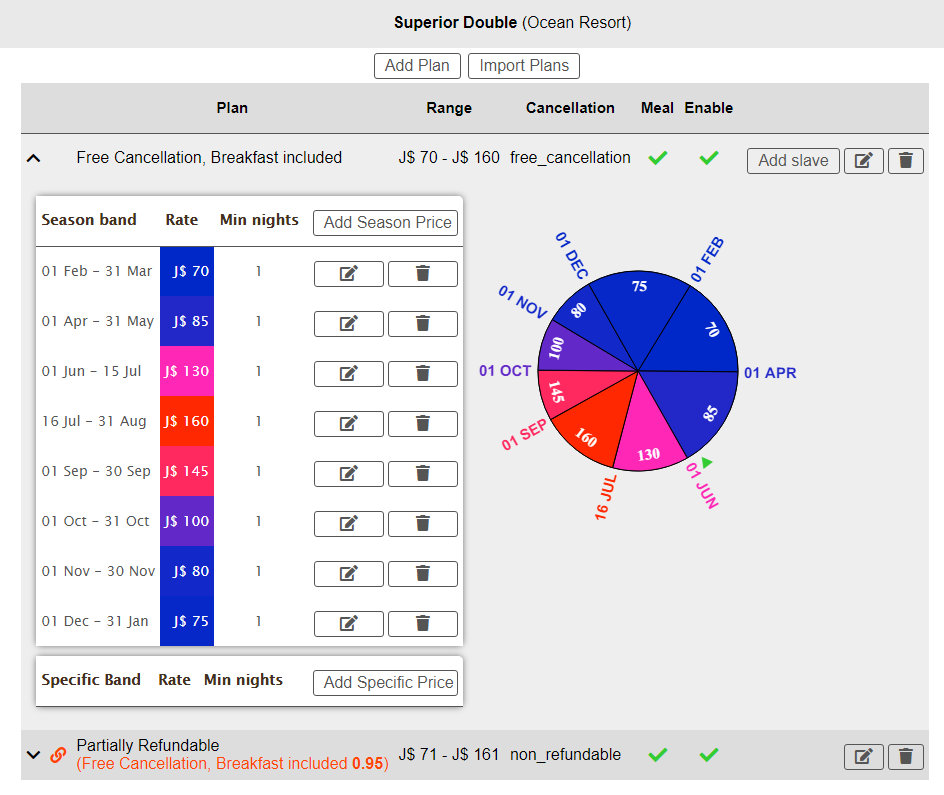Image resolution: width=944 pixels, height=795 pixels.
Task: Click the J$ 70 rate color cell
Action: coord(187,271)
